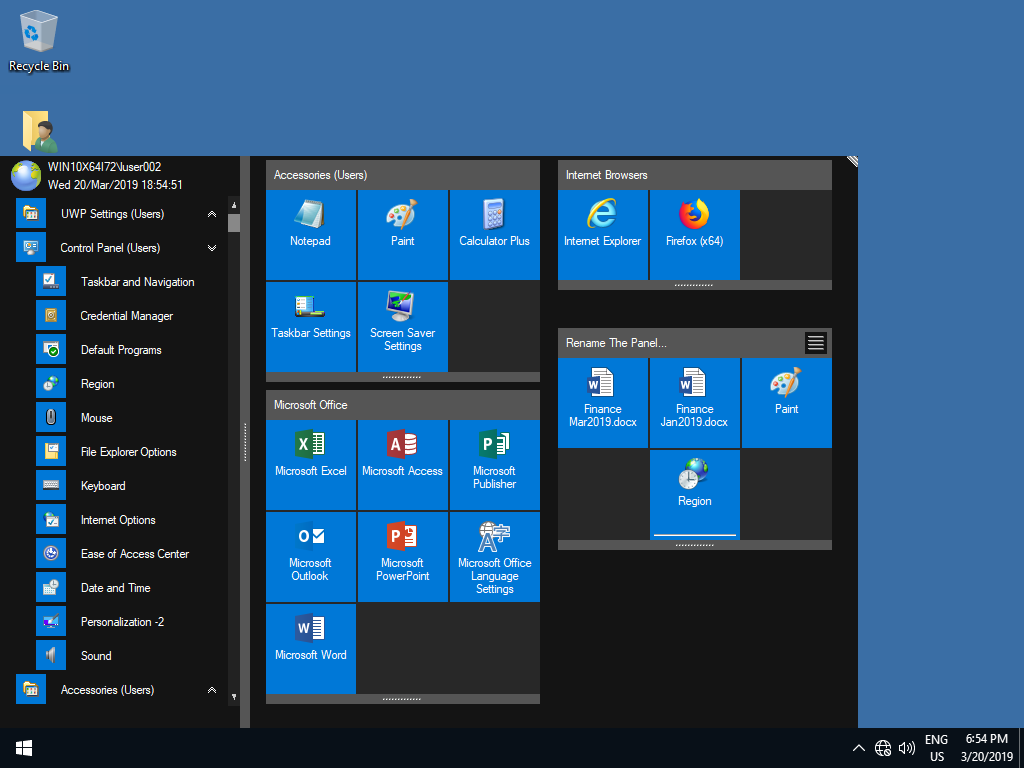Click the Windows Start button

24,748
